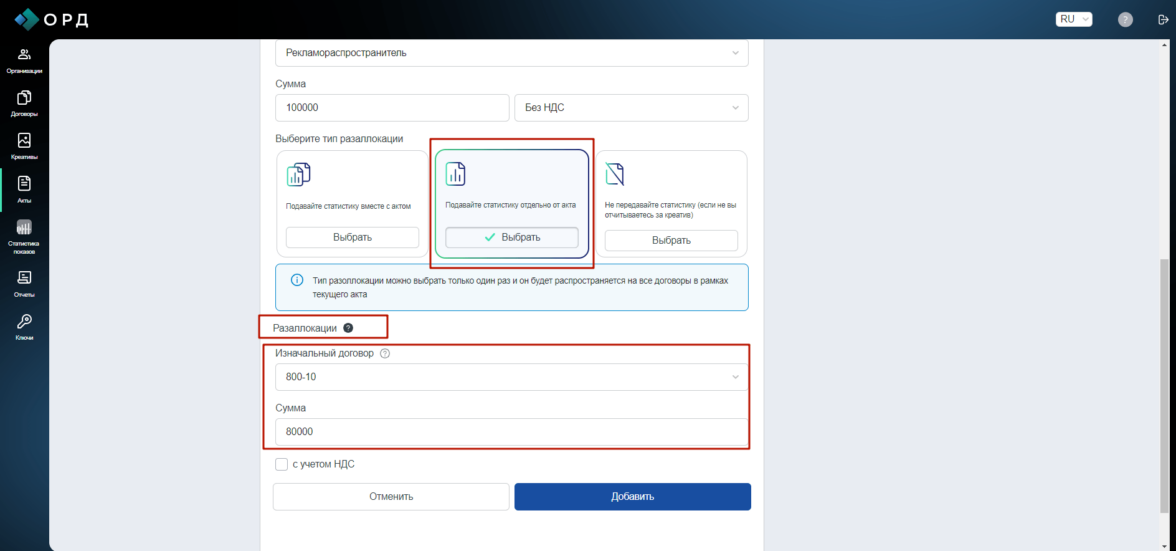1176x551 pixels.
Task: Enable the 'с учетом НДС' checkbox
Action: (x=281, y=464)
